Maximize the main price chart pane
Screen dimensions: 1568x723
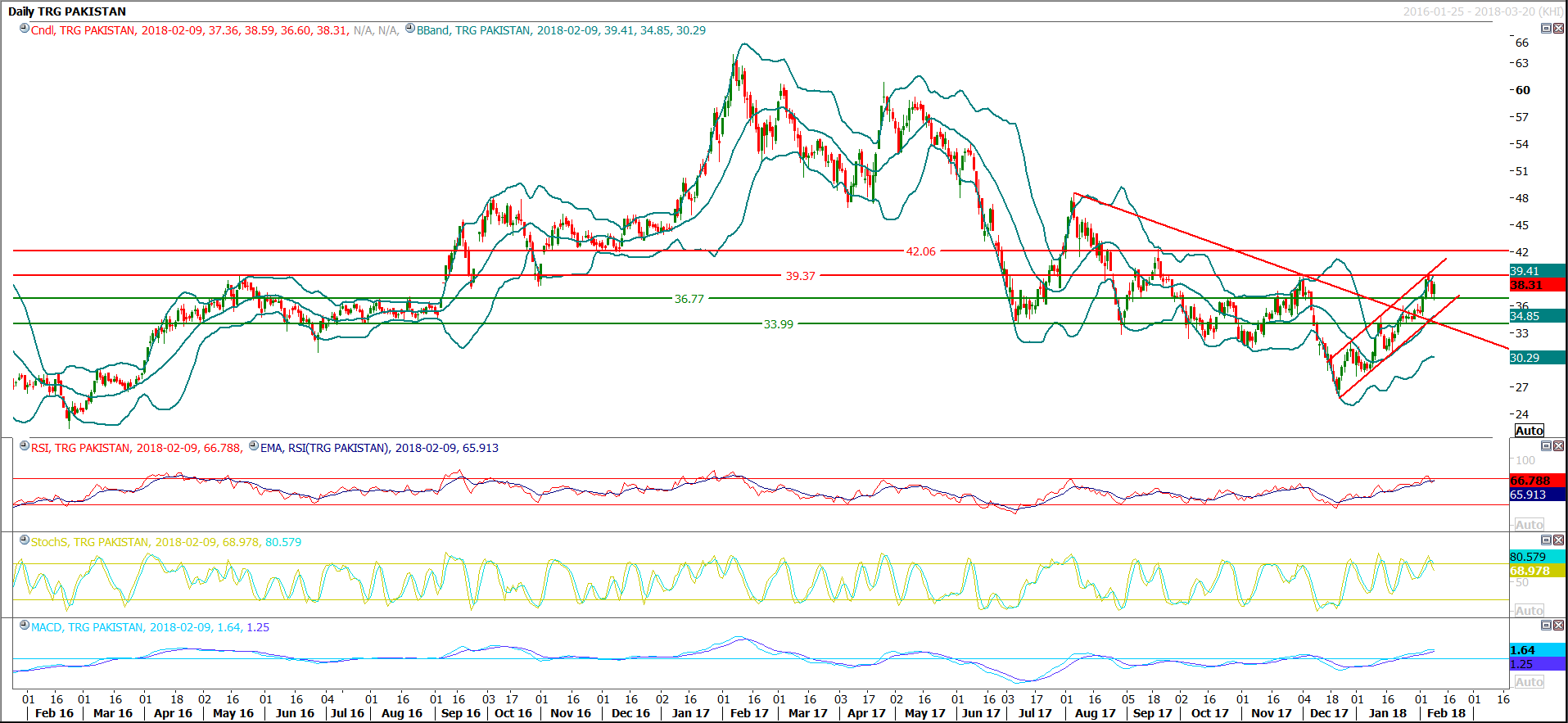tap(1546, 29)
